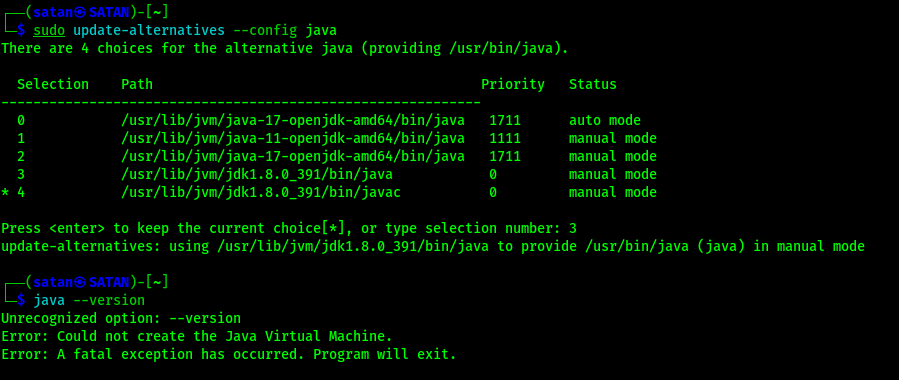
Task: Click the priority value 1111
Action: click(x=505, y=139)
